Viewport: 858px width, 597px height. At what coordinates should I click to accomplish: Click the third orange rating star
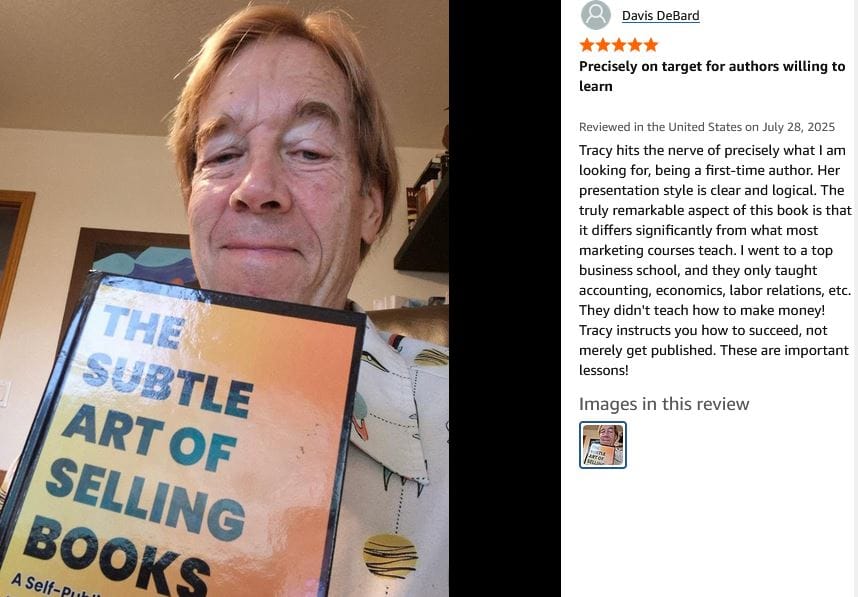[x=619, y=45]
